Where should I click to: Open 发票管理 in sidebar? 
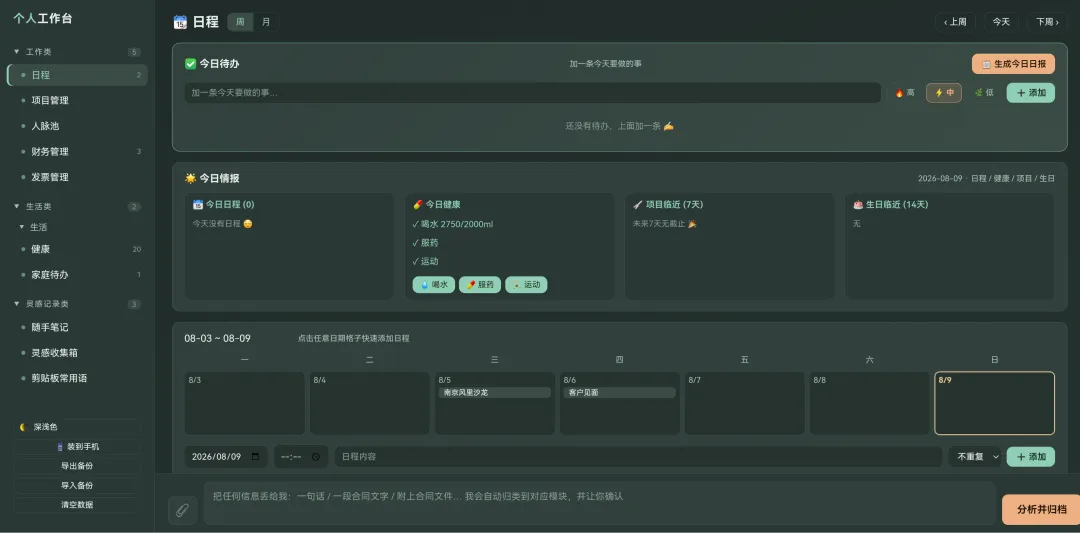(x=77, y=177)
